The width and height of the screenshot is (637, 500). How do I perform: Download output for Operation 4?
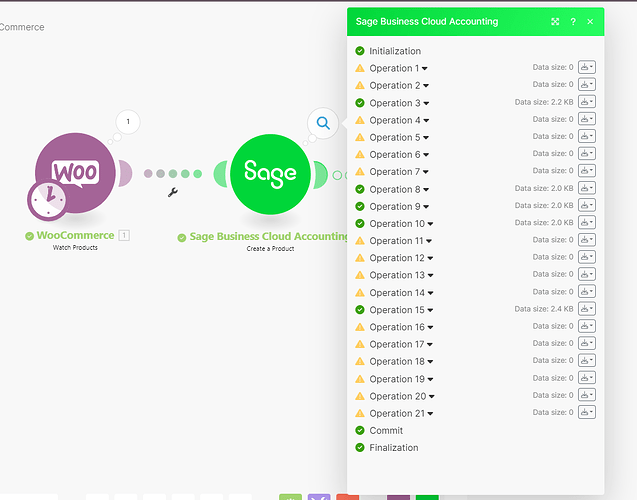587,119
